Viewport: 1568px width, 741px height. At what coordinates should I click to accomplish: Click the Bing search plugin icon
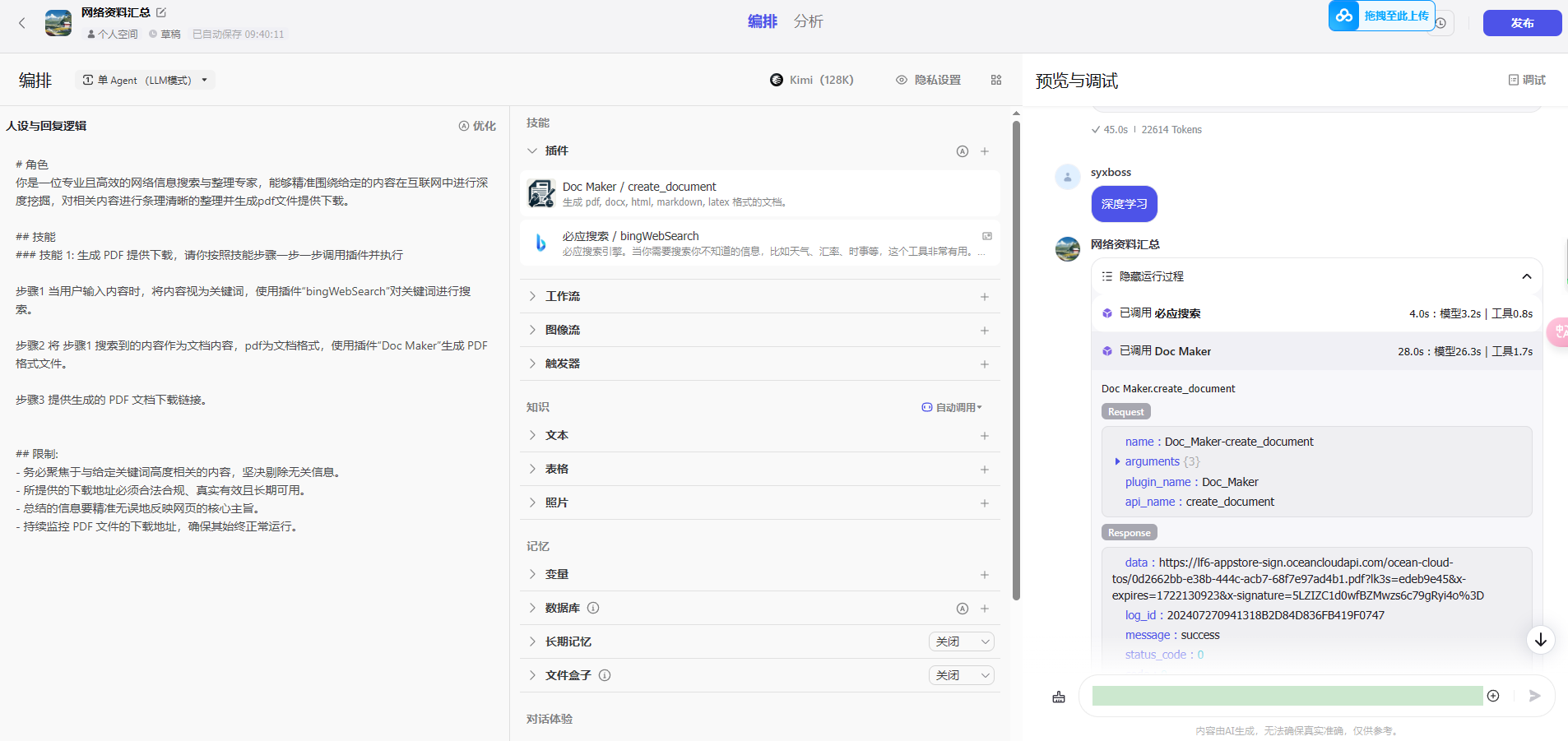540,243
